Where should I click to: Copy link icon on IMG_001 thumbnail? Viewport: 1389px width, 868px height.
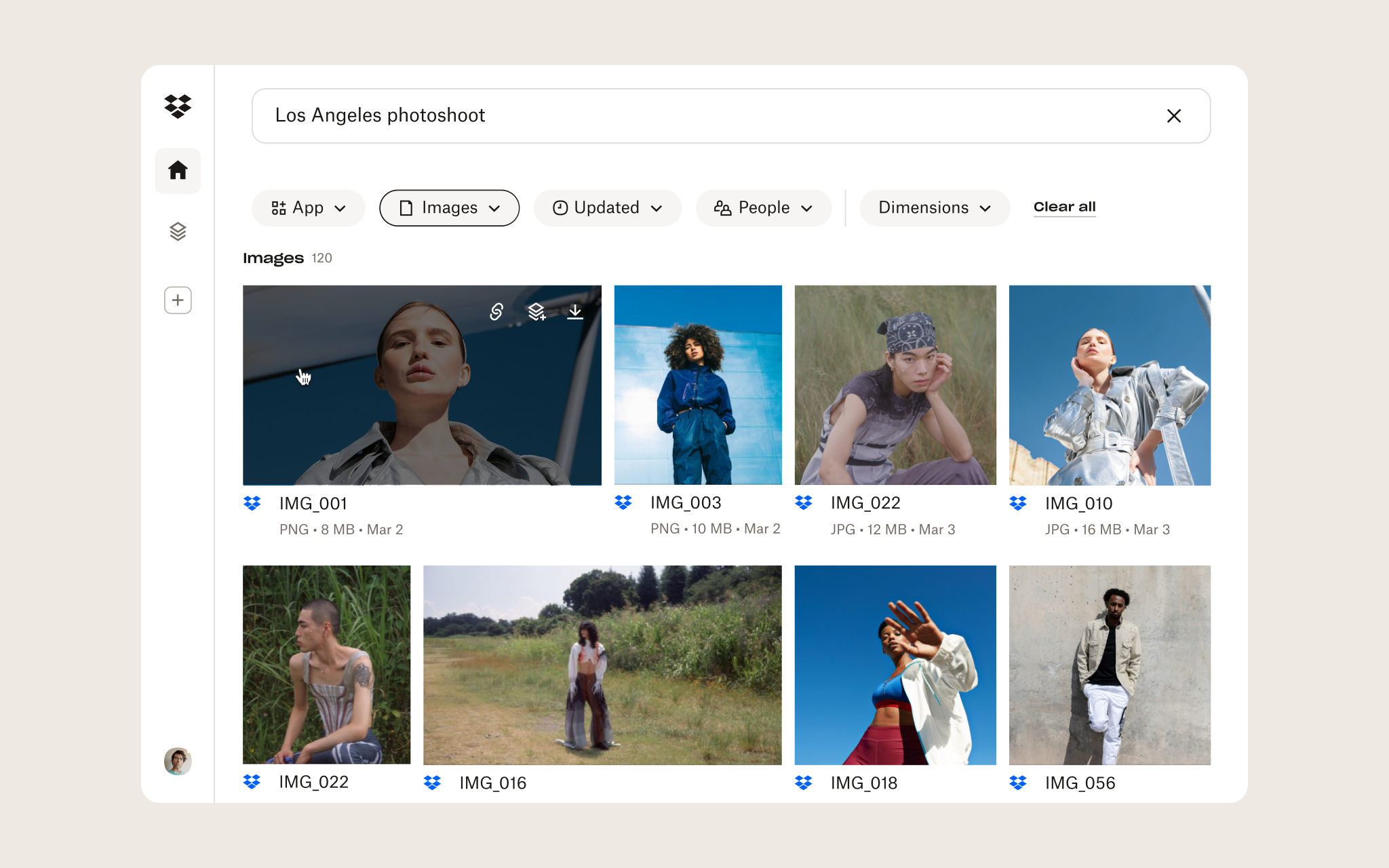[496, 311]
